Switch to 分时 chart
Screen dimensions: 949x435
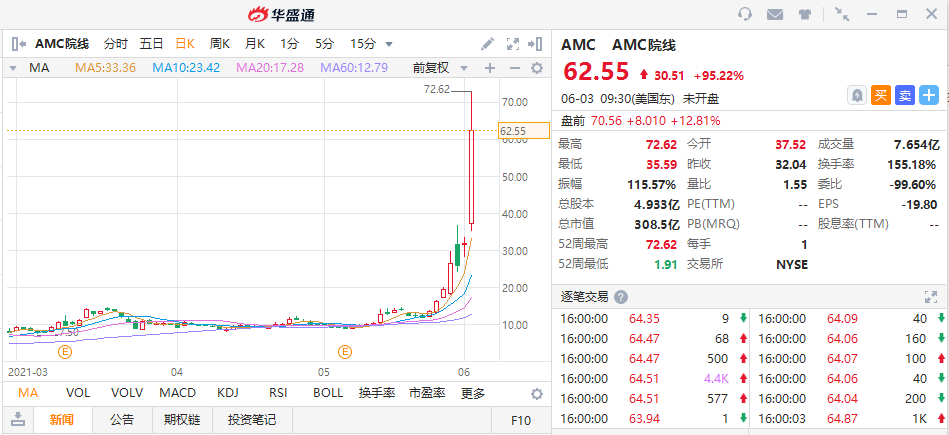click(x=116, y=44)
